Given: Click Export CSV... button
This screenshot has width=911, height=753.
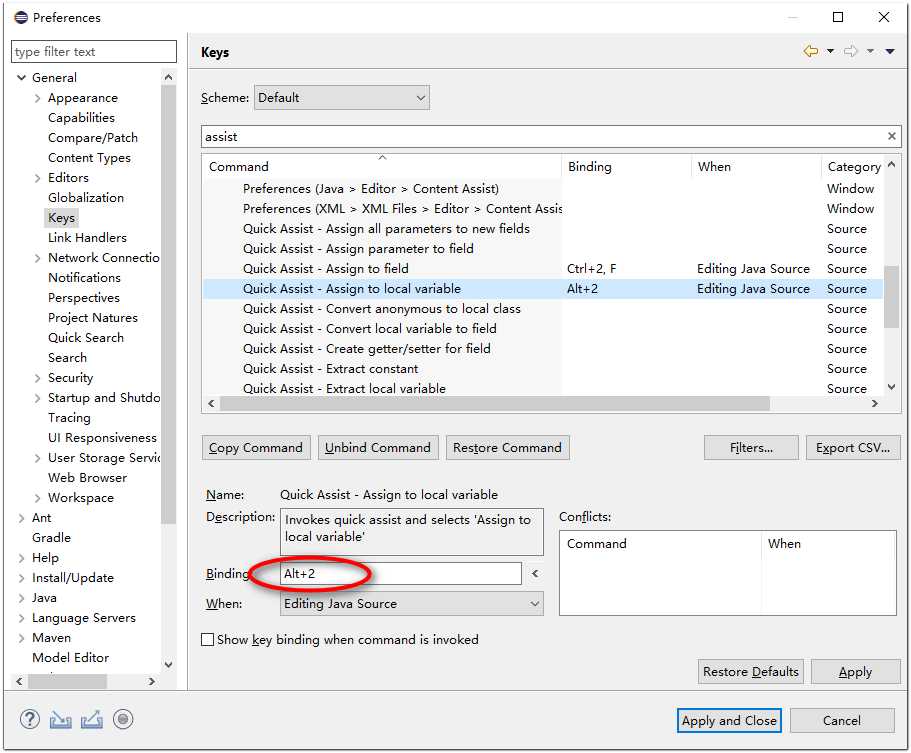Looking at the screenshot, I should tap(853, 448).
